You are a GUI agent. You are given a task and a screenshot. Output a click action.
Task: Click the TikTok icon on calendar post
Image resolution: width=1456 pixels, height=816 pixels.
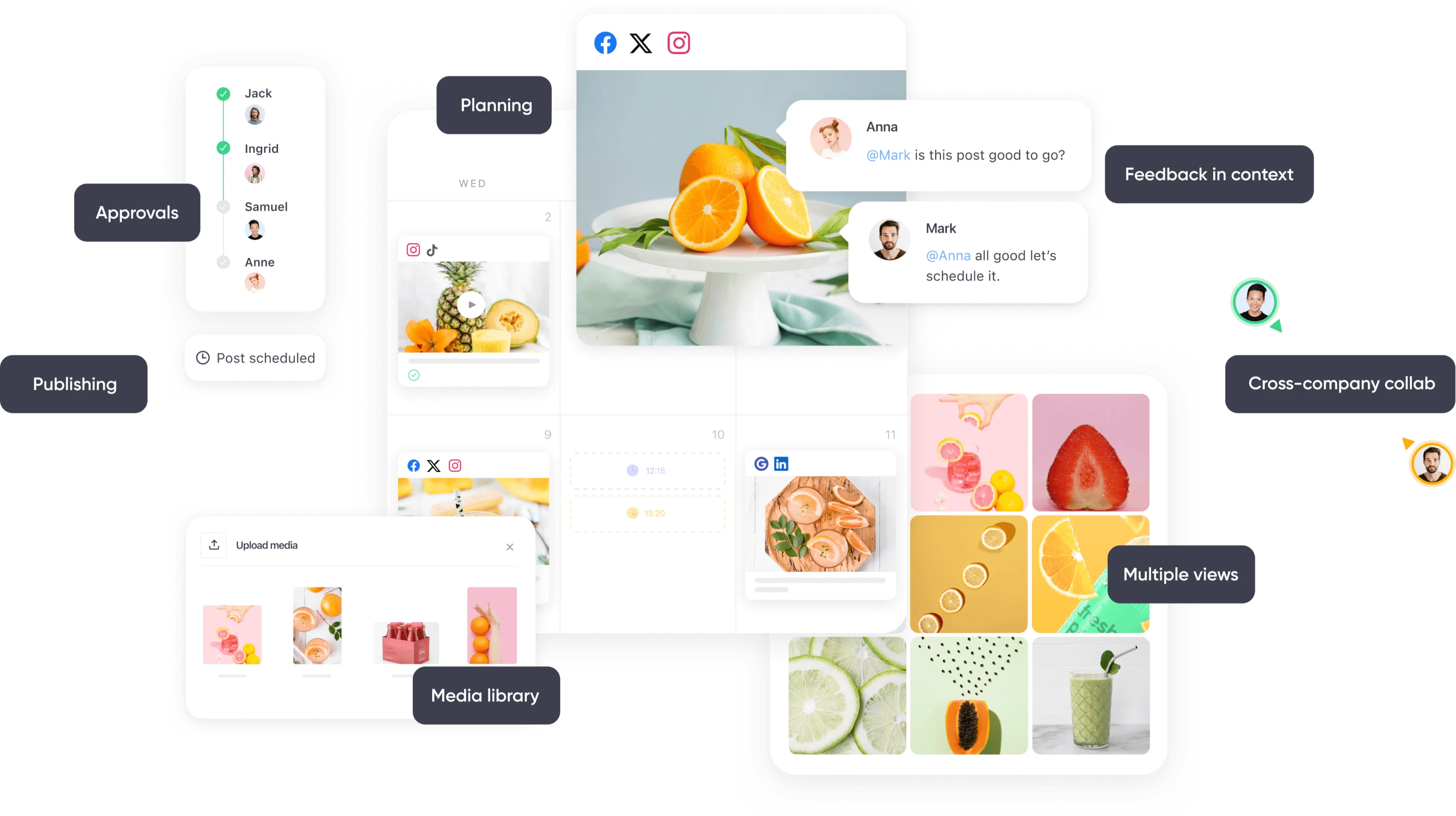pyautogui.click(x=431, y=249)
